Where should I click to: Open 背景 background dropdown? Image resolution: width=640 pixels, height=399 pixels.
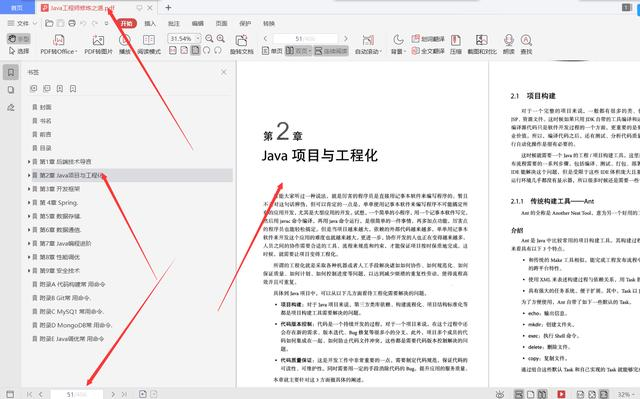coord(398,44)
